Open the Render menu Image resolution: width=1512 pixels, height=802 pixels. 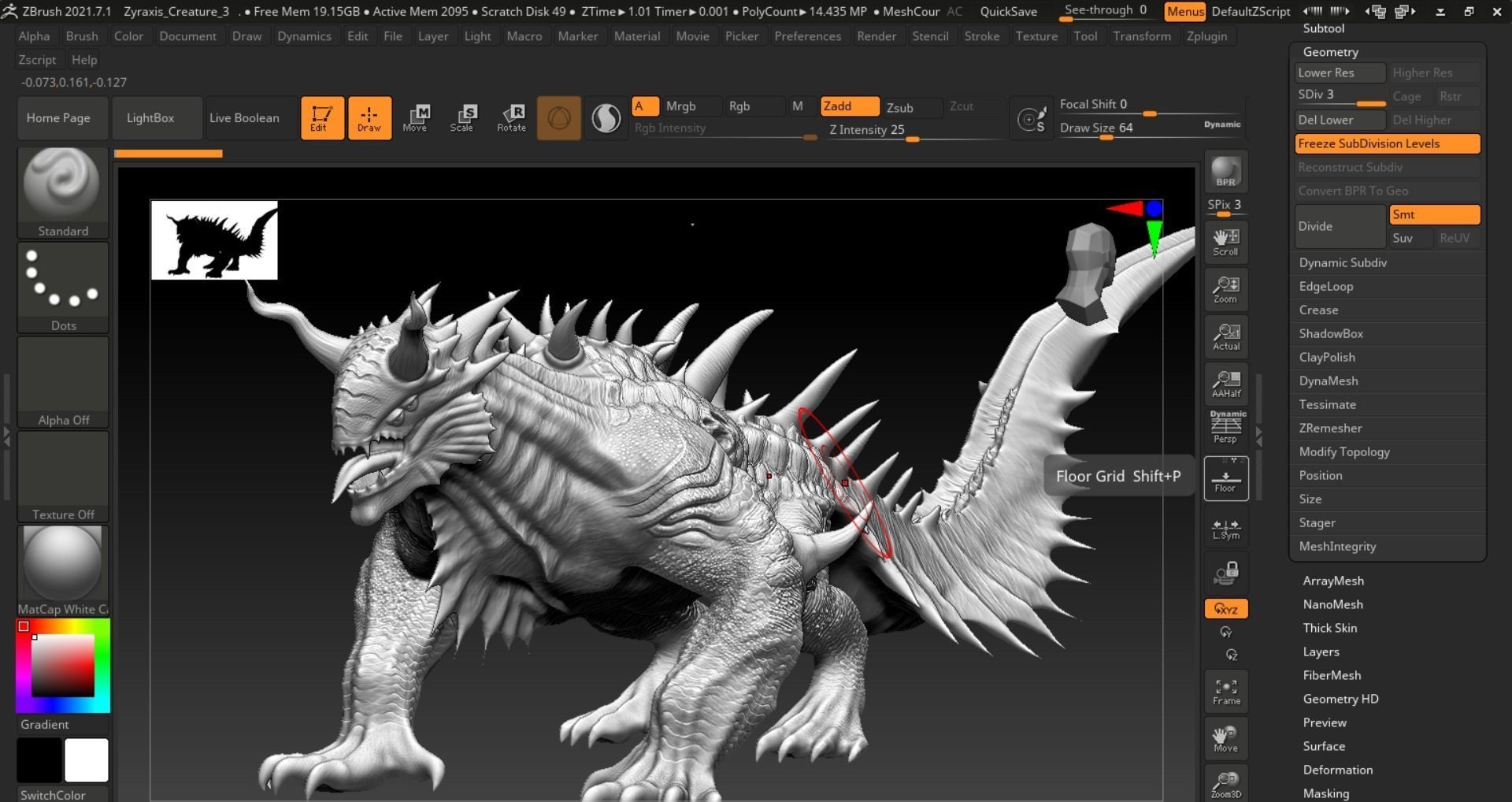pyautogui.click(x=876, y=36)
